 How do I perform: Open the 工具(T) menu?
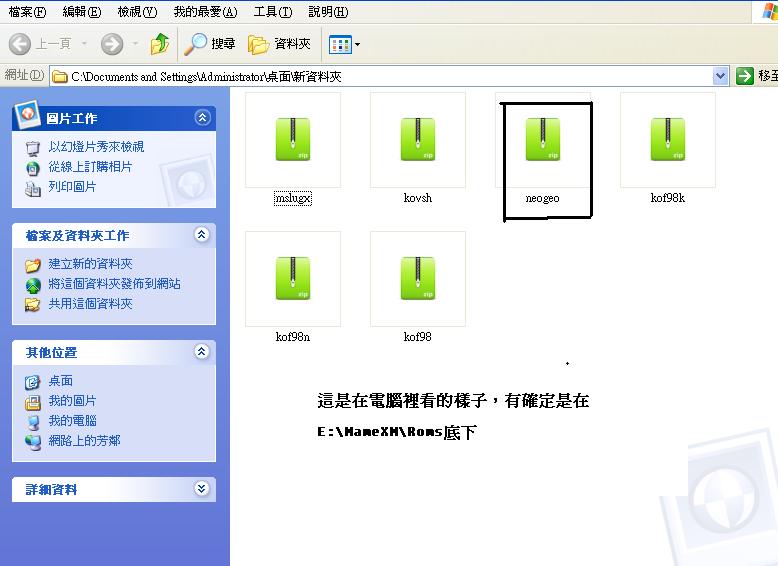(x=273, y=12)
